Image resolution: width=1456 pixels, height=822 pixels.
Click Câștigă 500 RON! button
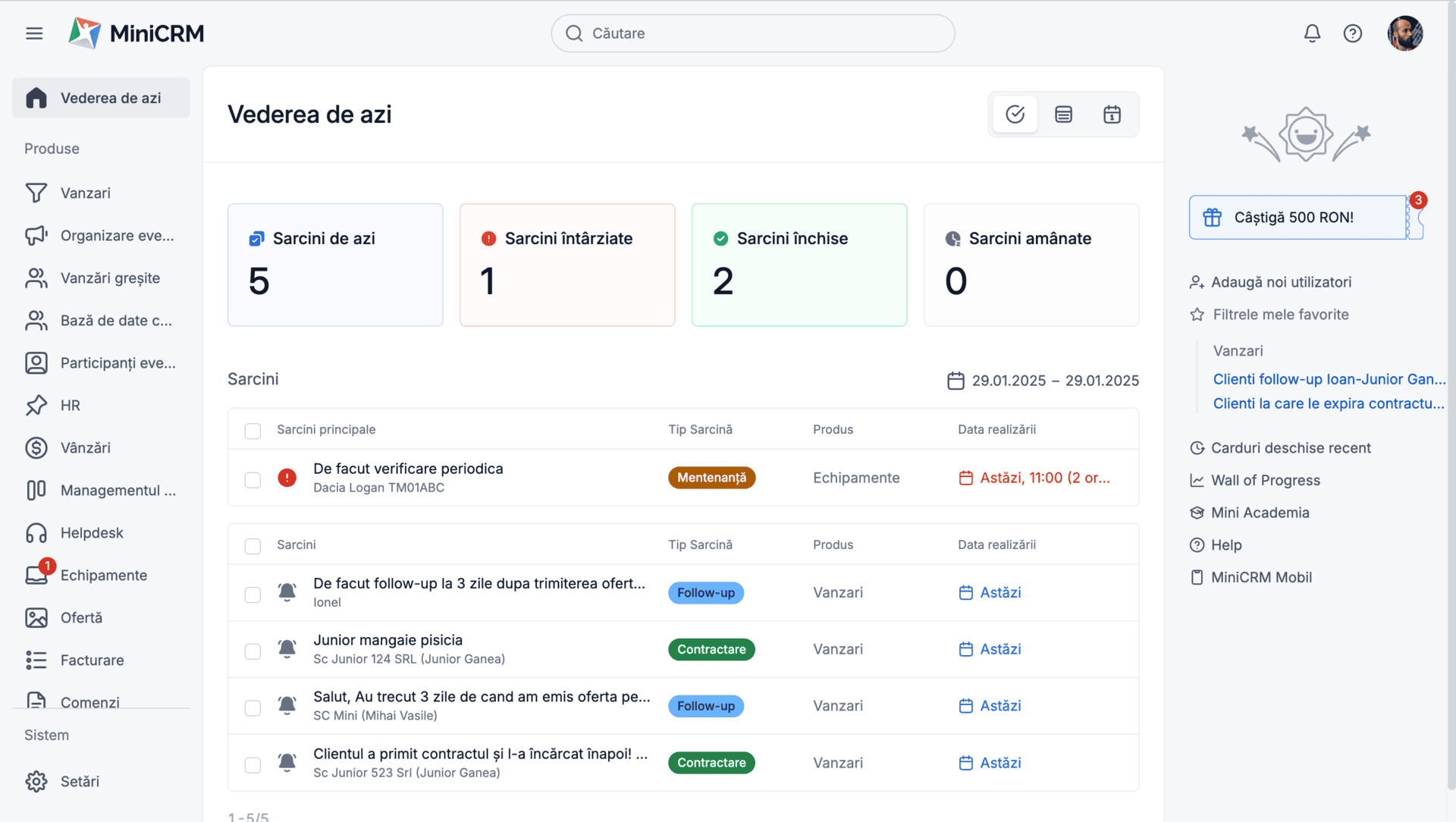[1304, 218]
